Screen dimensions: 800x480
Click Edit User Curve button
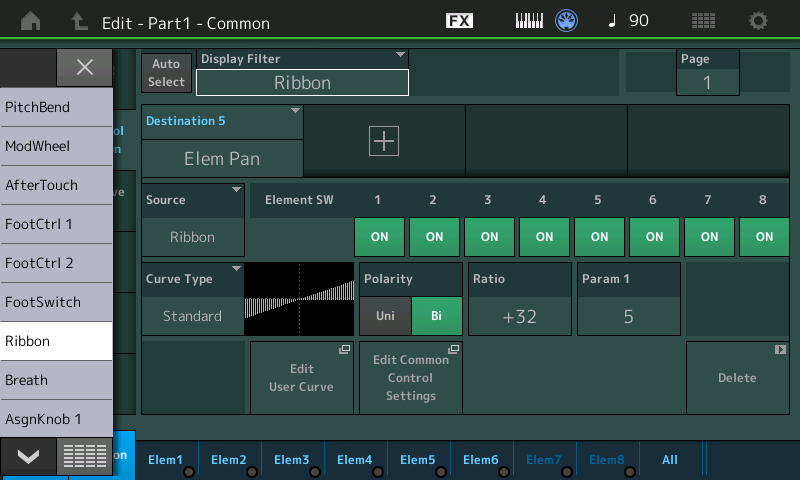click(x=301, y=377)
